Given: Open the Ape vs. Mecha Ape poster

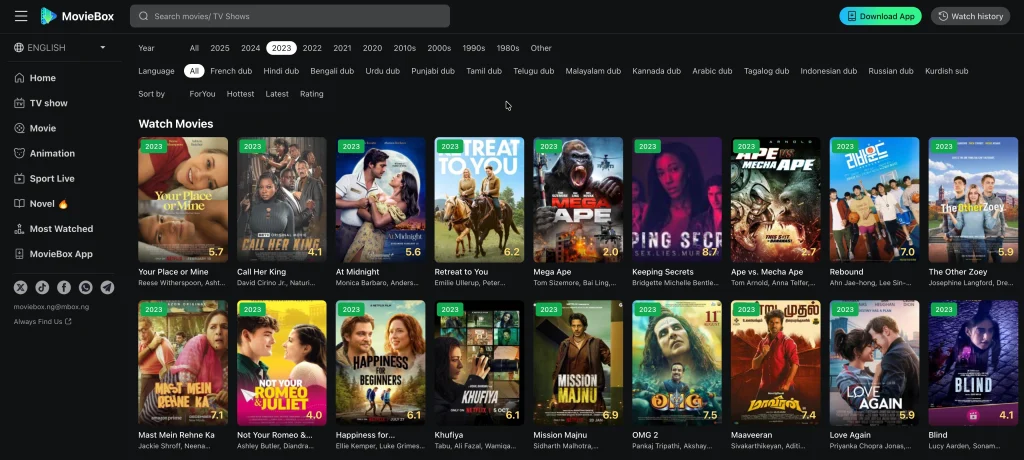Looking at the screenshot, I should (775, 199).
